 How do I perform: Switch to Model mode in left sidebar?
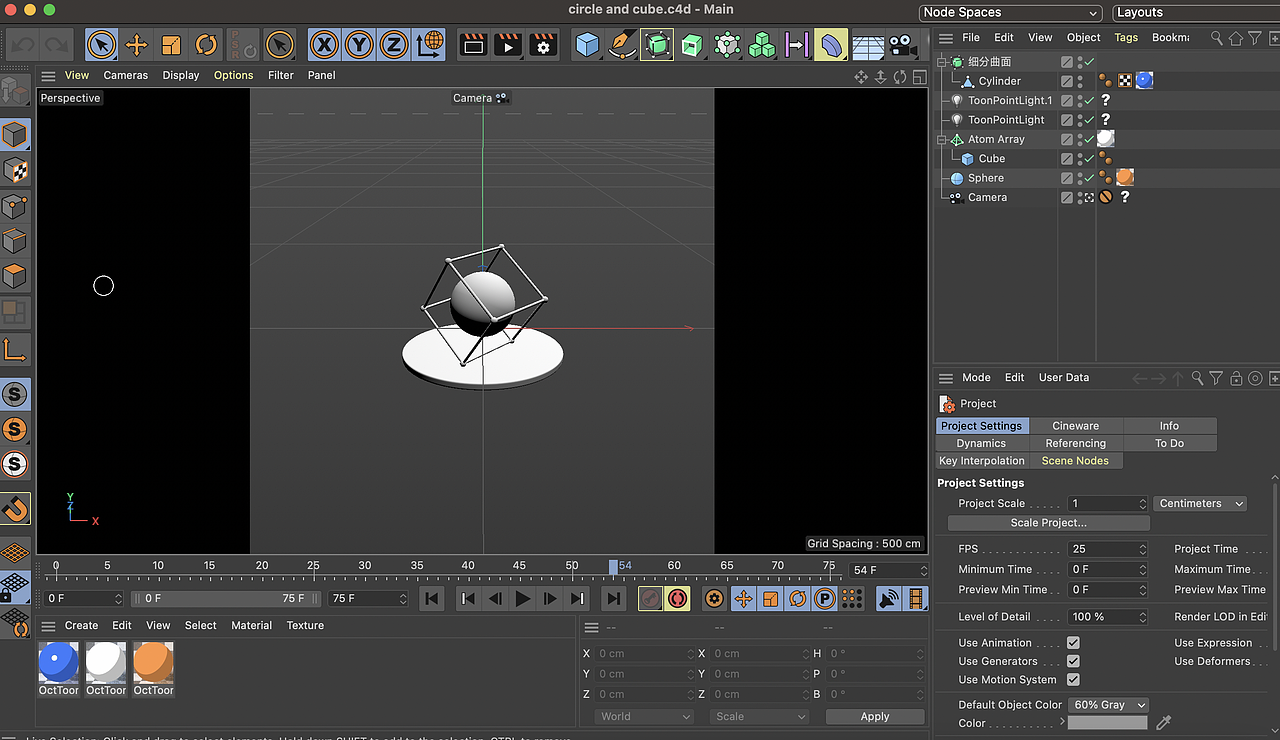pyautogui.click(x=15, y=134)
